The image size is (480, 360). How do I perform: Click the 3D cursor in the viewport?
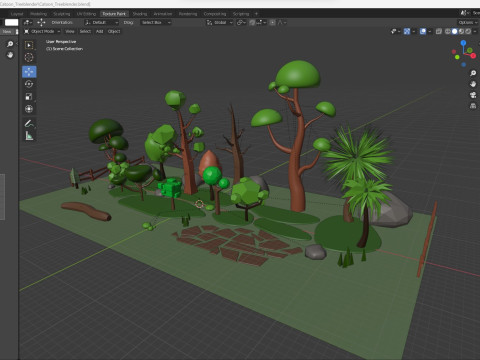(199, 204)
